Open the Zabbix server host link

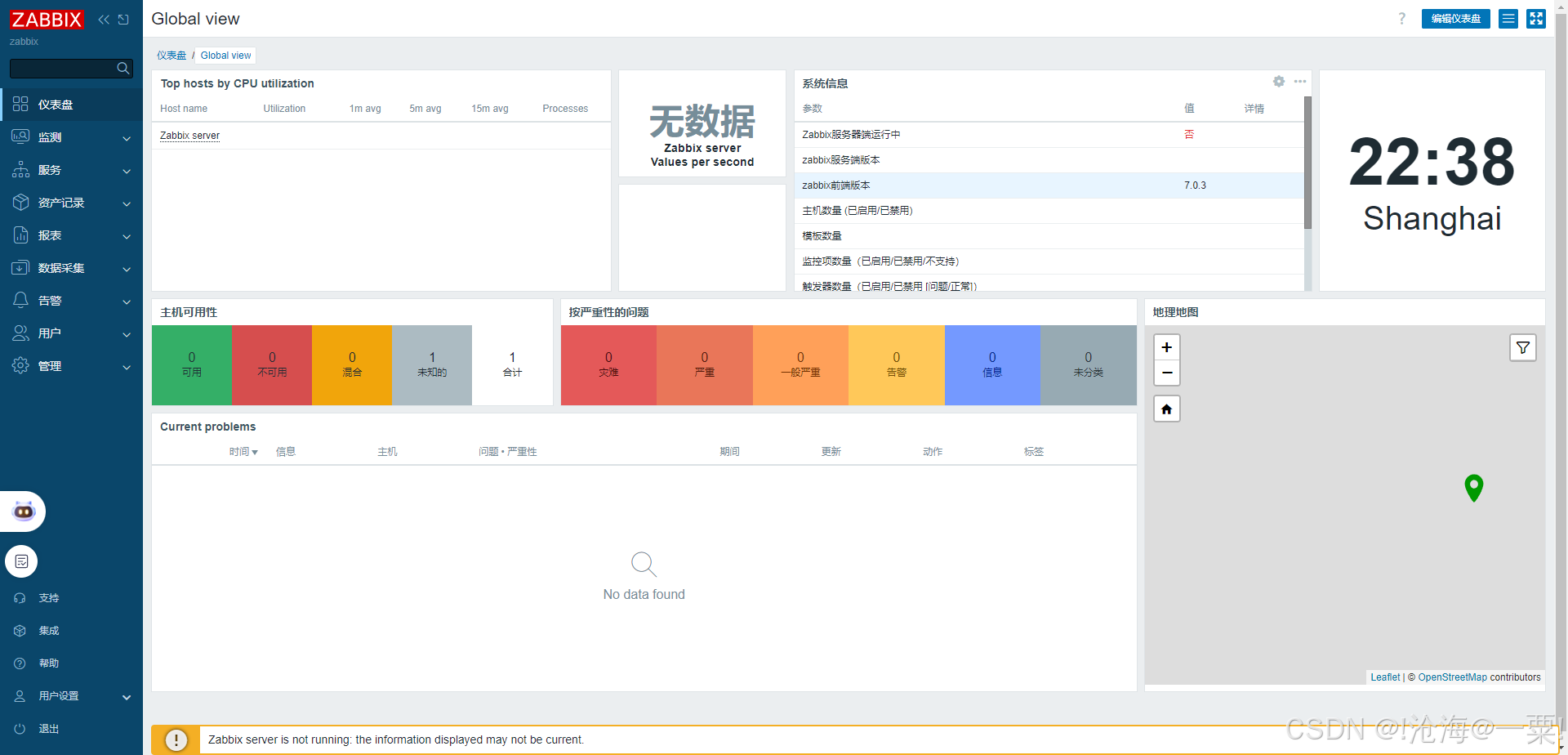(189, 136)
